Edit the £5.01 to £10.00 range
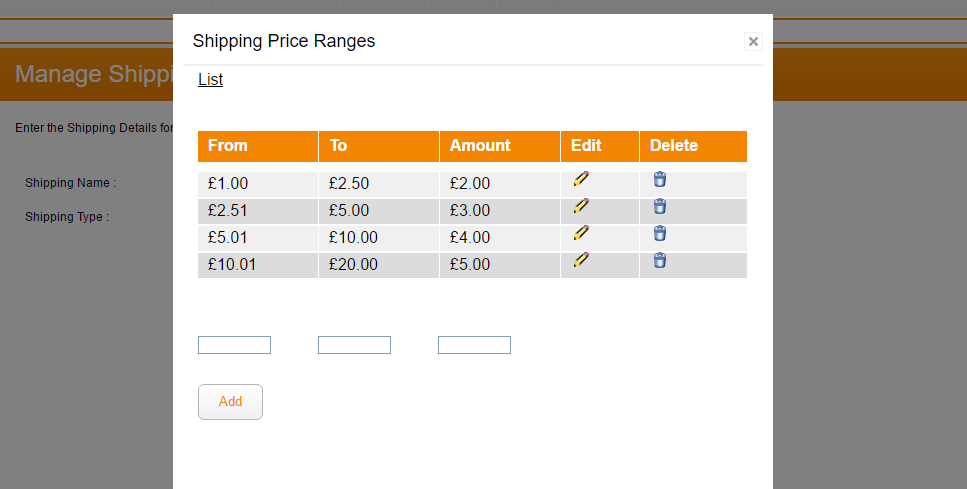The image size is (967, 489). pyautogui.click(x=581, y=233)
